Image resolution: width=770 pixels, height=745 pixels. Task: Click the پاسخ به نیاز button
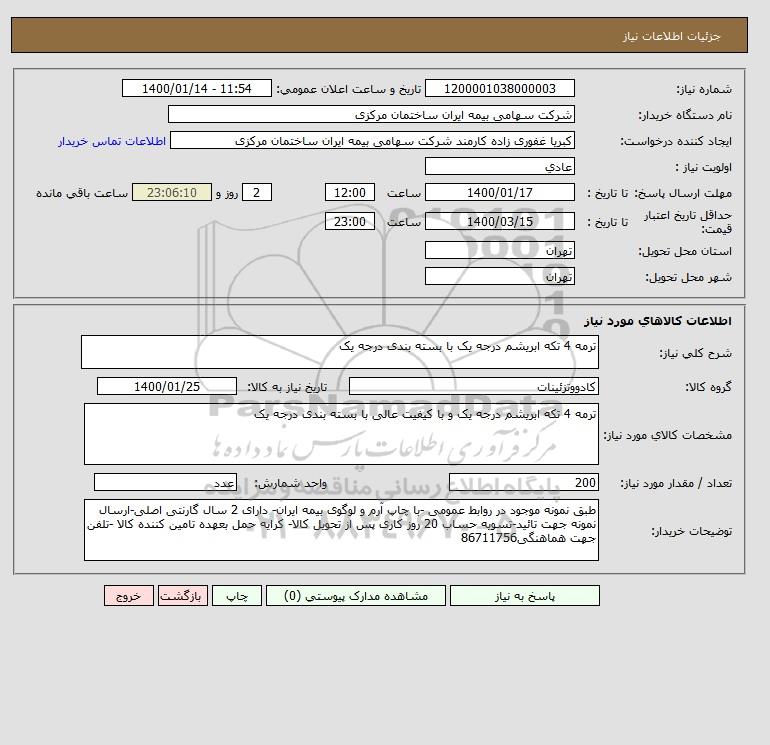524,596
